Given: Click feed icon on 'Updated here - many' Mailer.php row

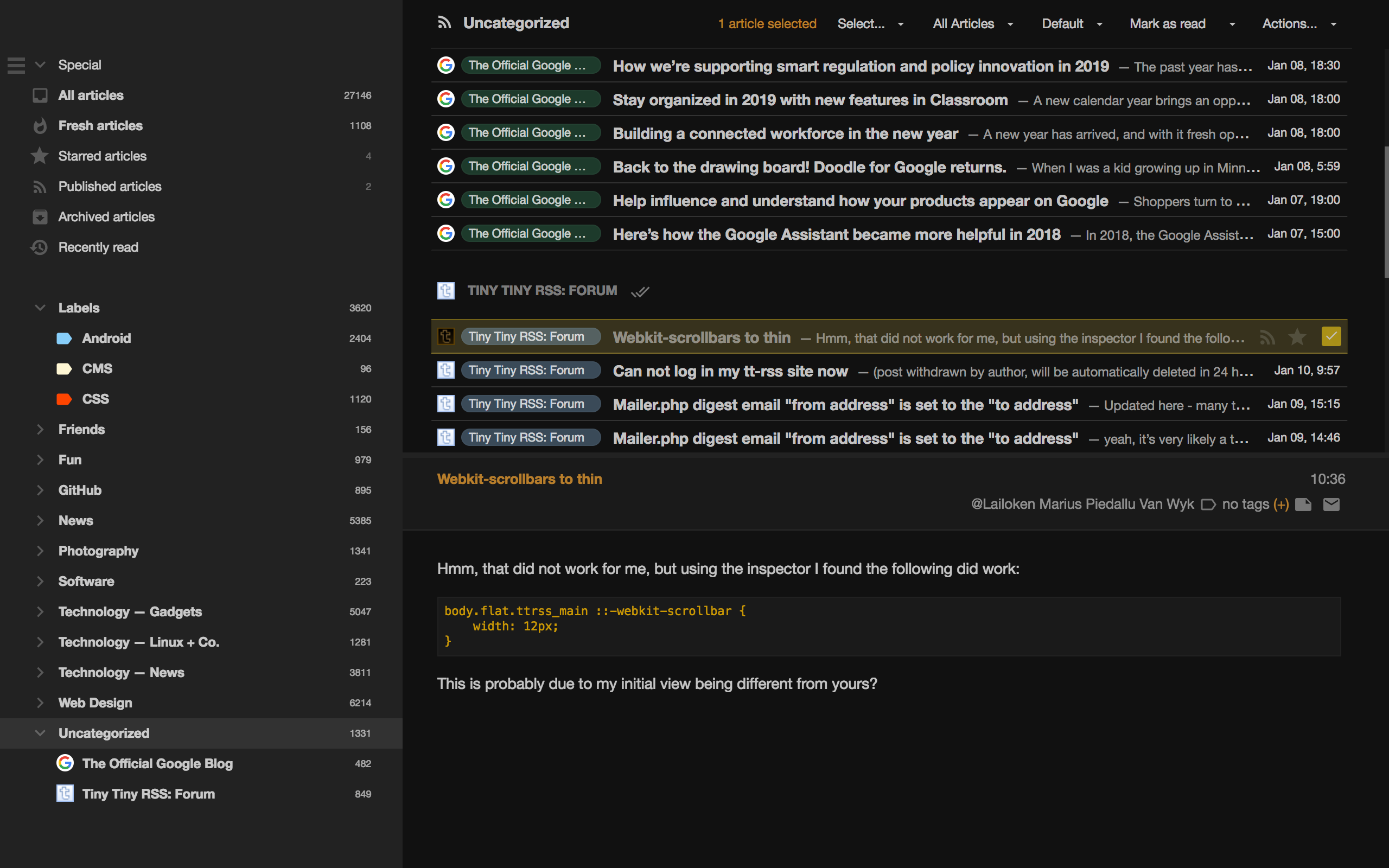Looking at the screenshot, I should click(x=446, y=404).
